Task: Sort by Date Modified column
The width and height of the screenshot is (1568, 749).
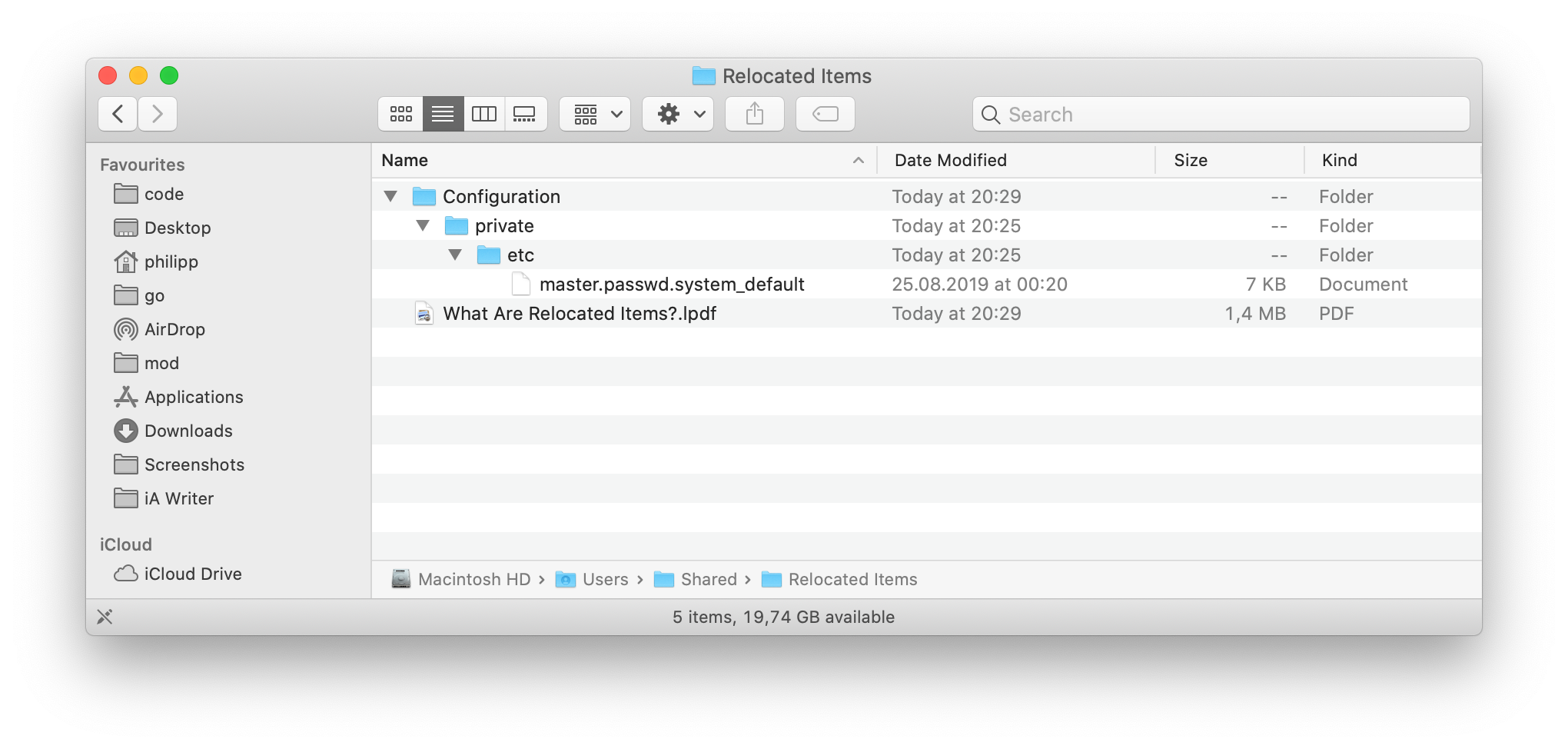Action: coord(950,160)
